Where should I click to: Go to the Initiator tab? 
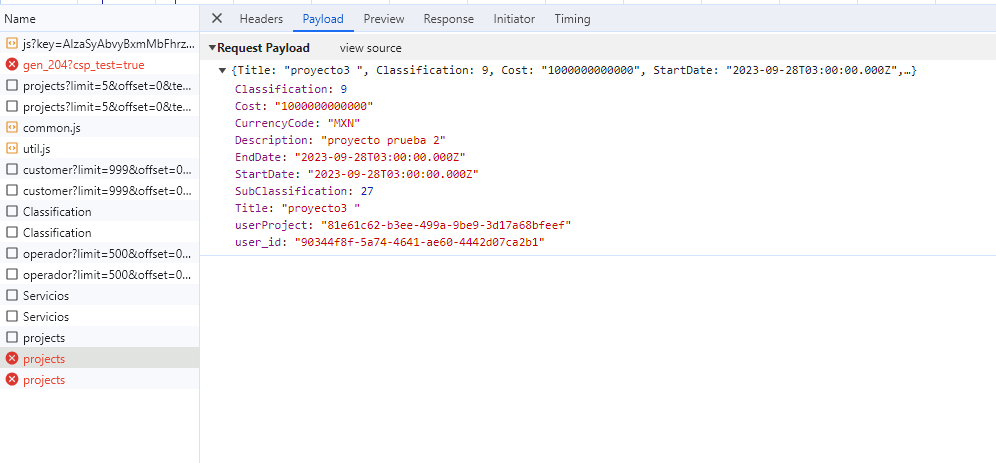pyautogui.click(x=514, y=19)
